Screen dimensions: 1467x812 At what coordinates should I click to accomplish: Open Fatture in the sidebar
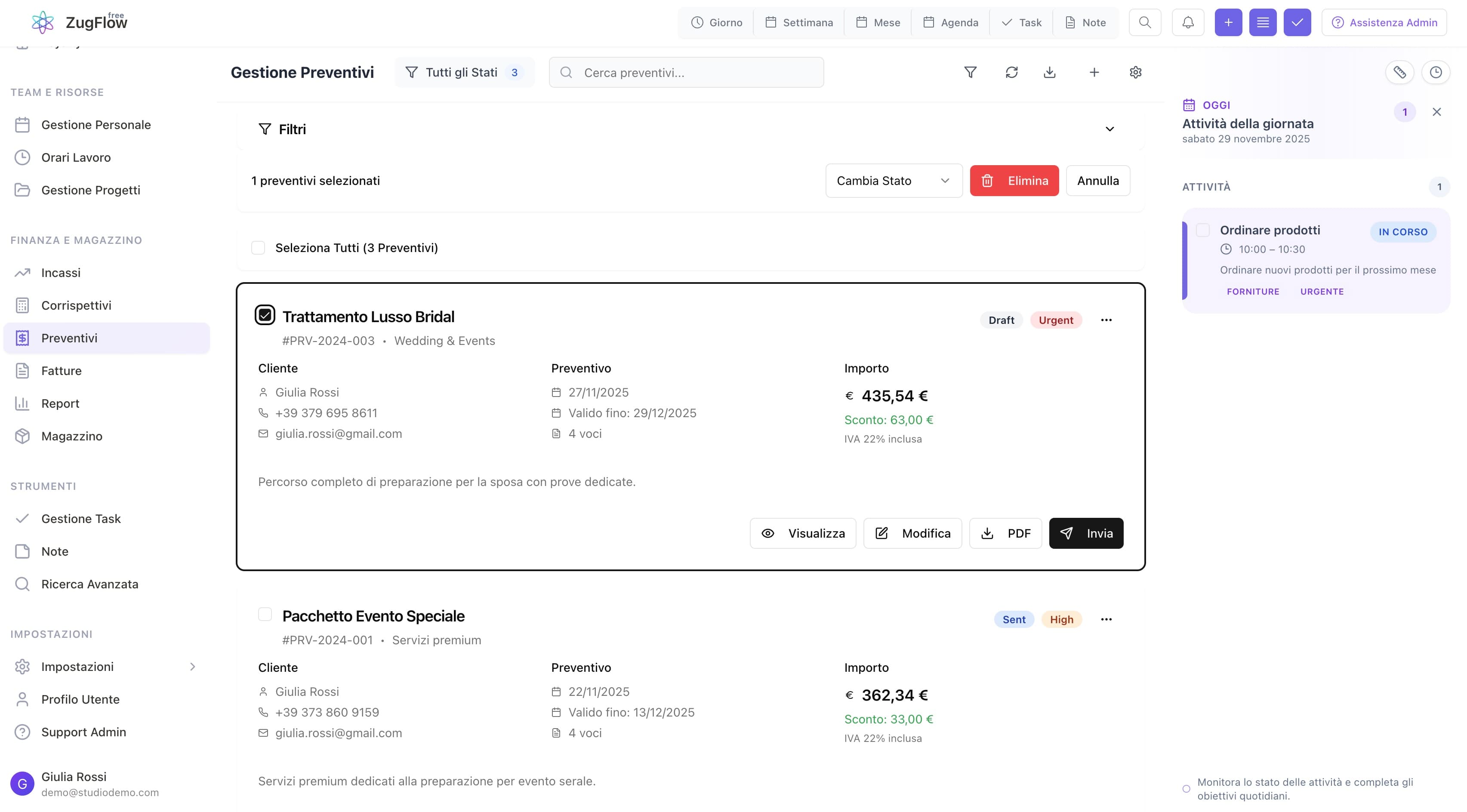[x=62, y=371]
